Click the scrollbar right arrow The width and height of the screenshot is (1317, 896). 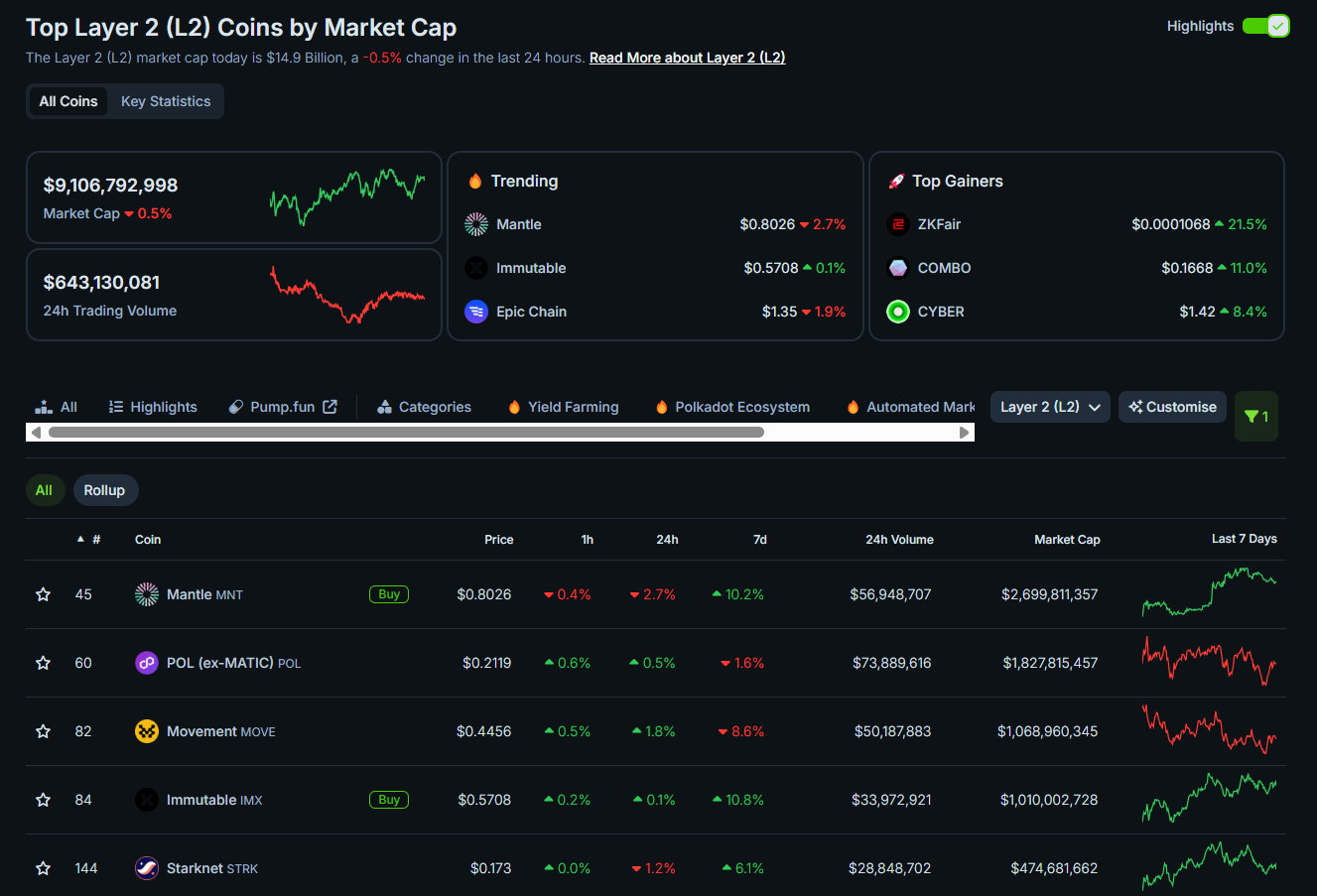pyautogui.click(x=964, y=433)
